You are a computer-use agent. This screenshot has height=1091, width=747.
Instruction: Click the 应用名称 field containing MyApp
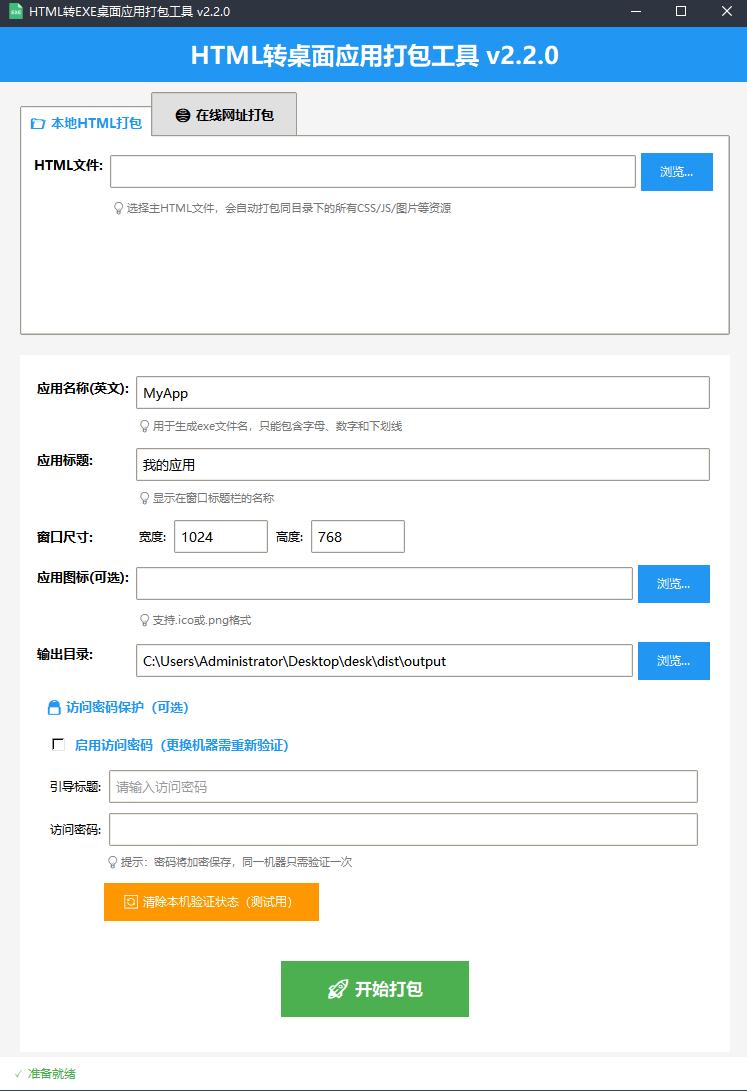[422, 393]
